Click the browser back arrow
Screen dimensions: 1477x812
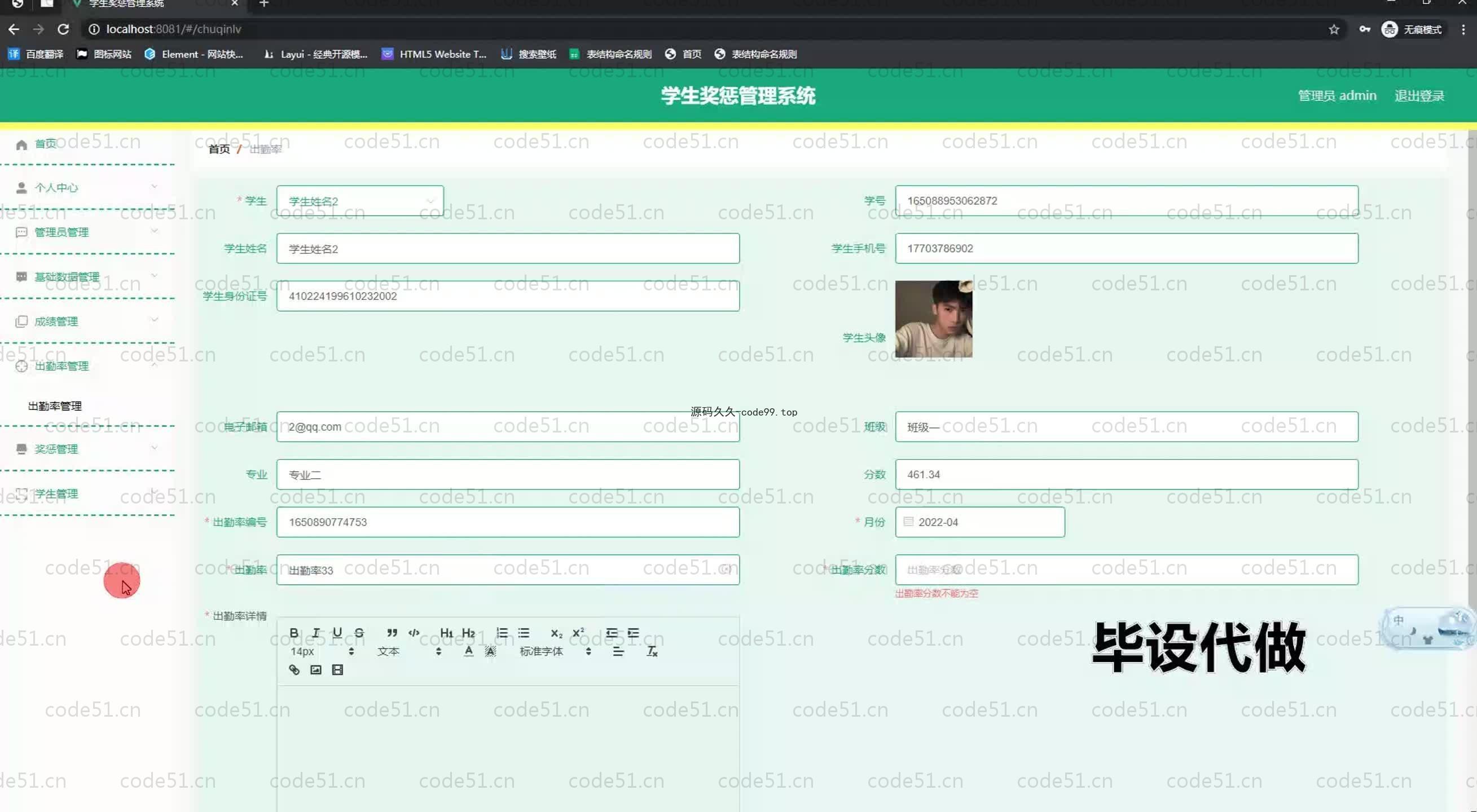(x=14, y=29)
